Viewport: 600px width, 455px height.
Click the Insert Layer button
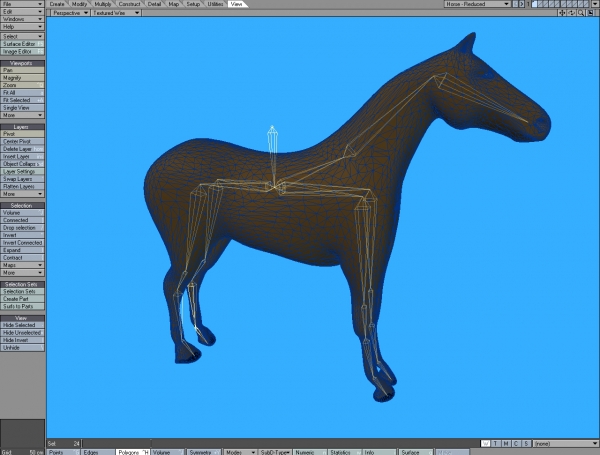click(x=22, y=157)
